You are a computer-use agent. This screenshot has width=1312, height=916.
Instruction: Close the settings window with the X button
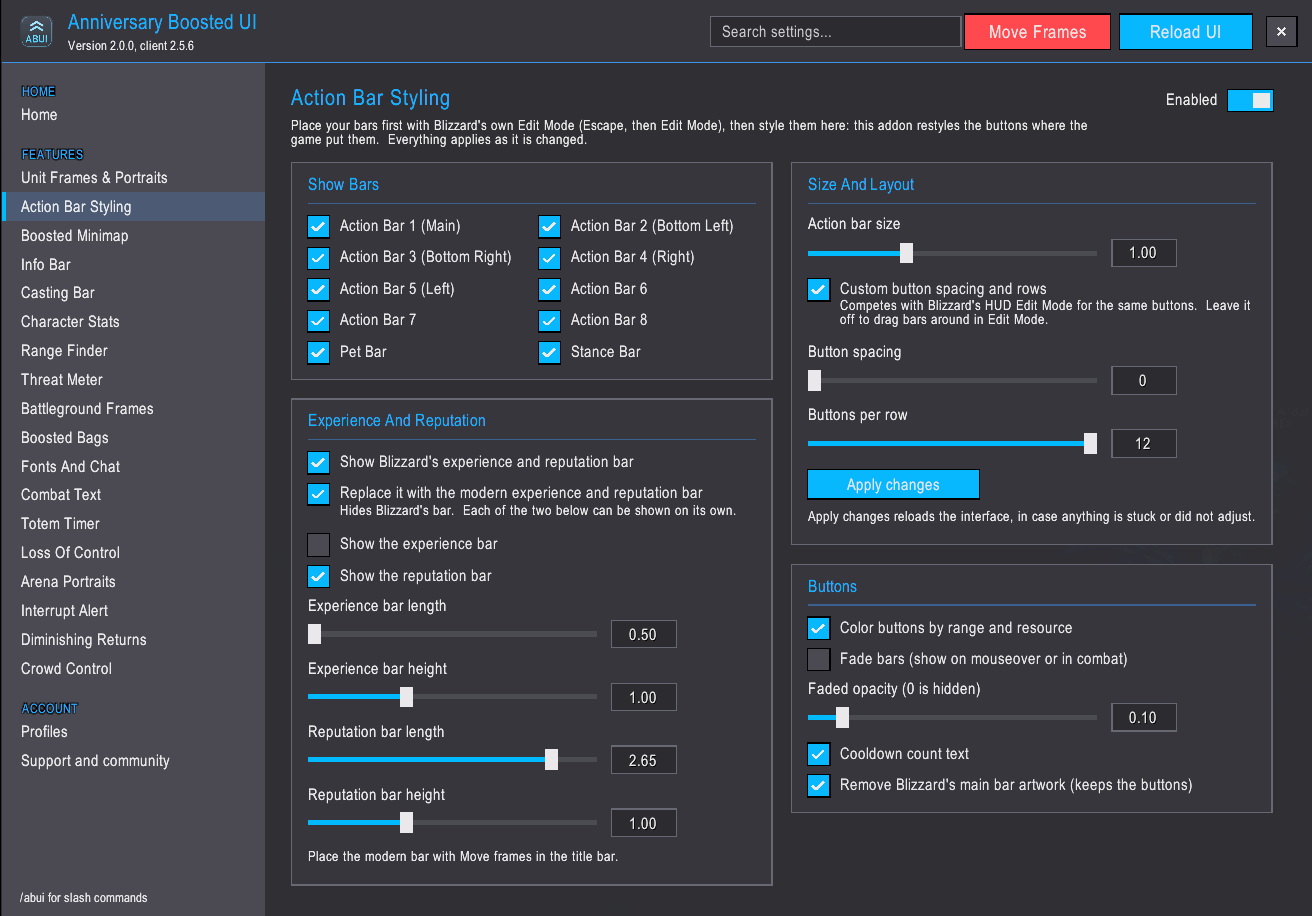pos(1282,32)
